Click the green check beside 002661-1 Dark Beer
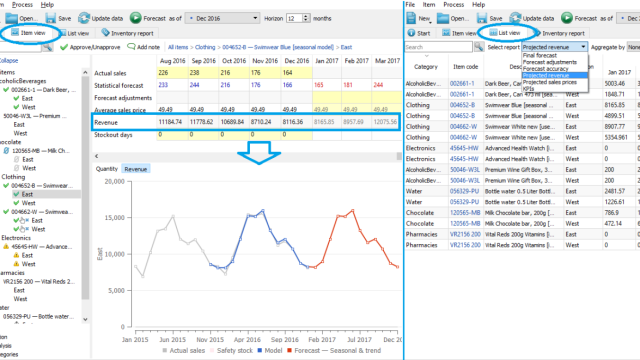640x360 pixels. (6, 90)
